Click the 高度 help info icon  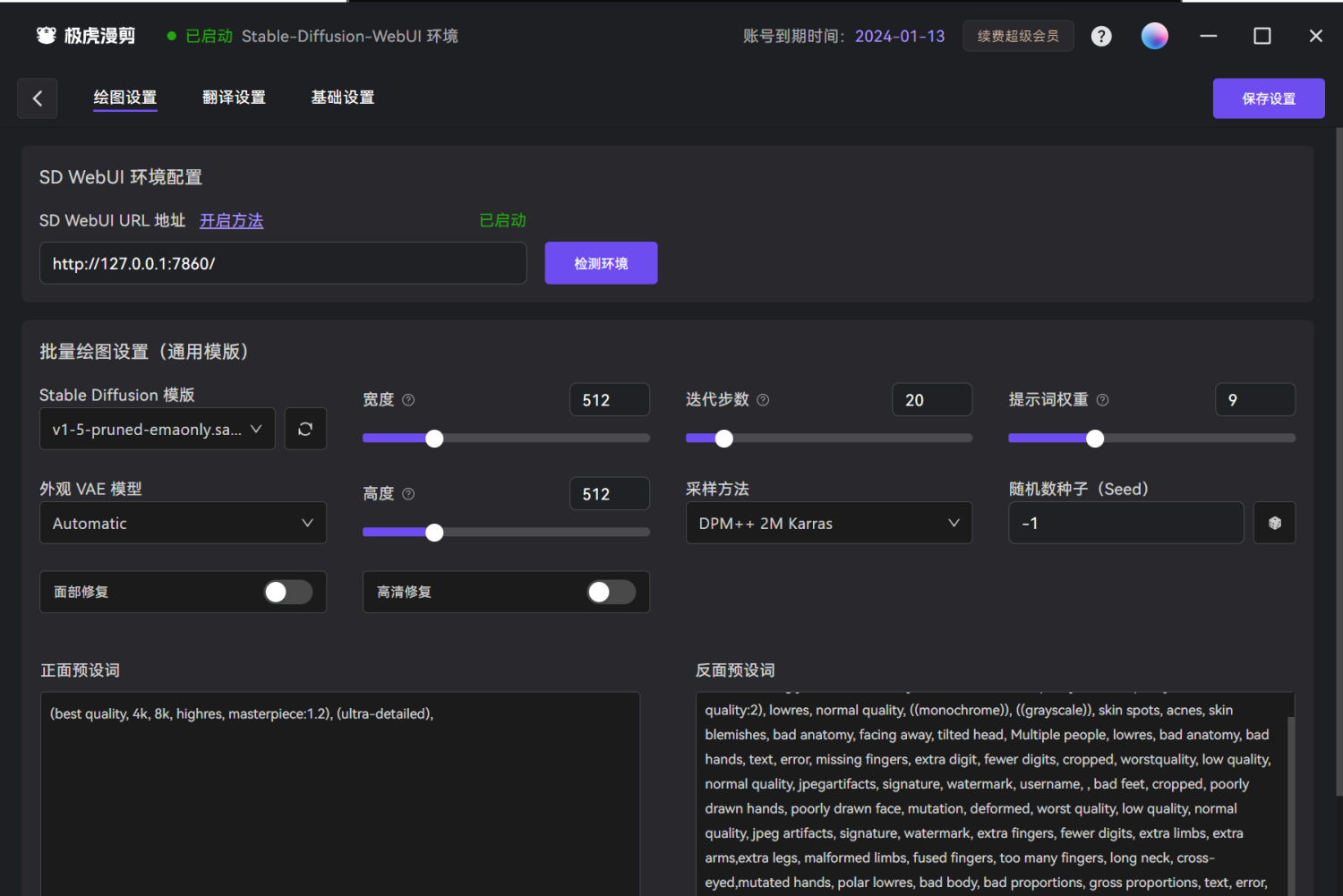[408, 494]
